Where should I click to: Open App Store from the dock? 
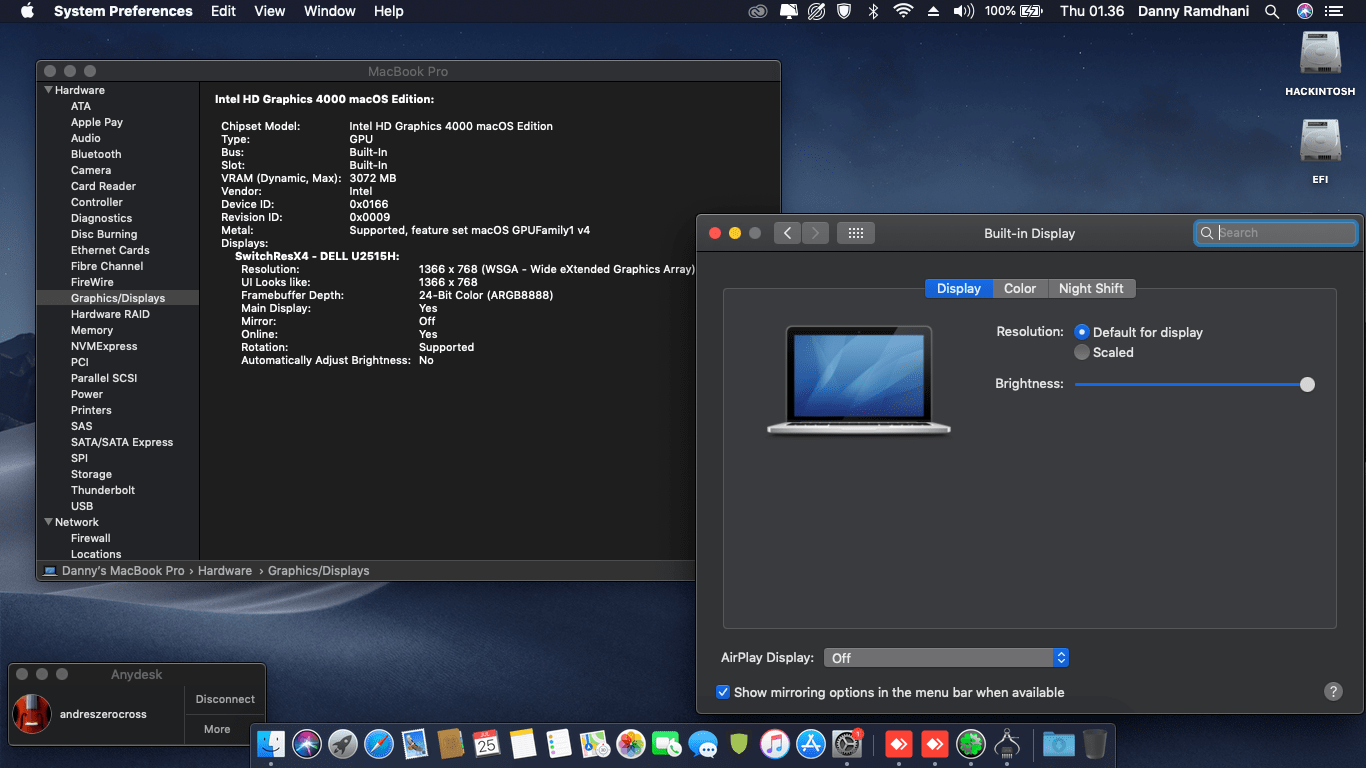point(811,744)
